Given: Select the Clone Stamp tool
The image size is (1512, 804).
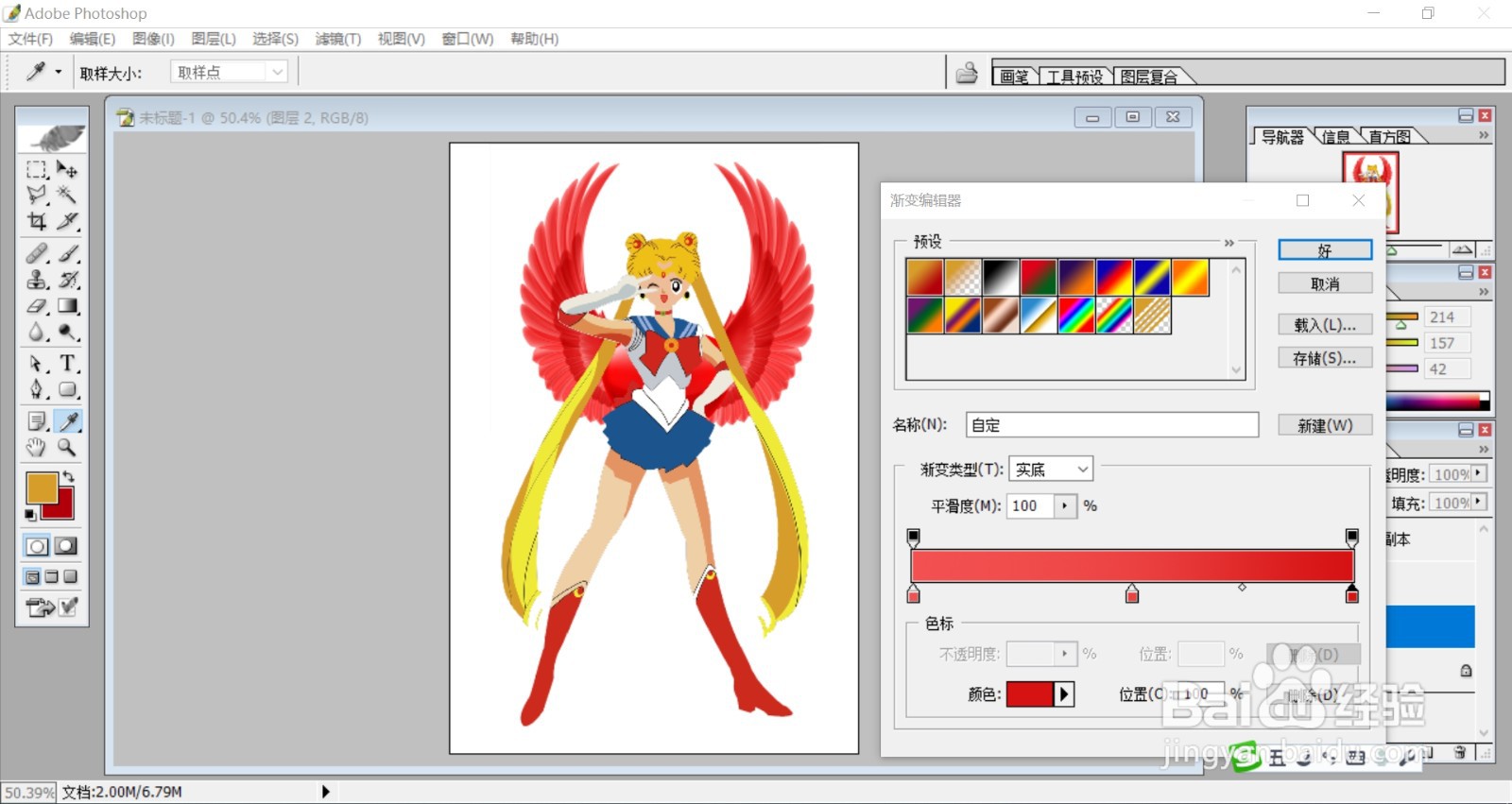Looking at the screenshot, I should click(x=37, y=280).
